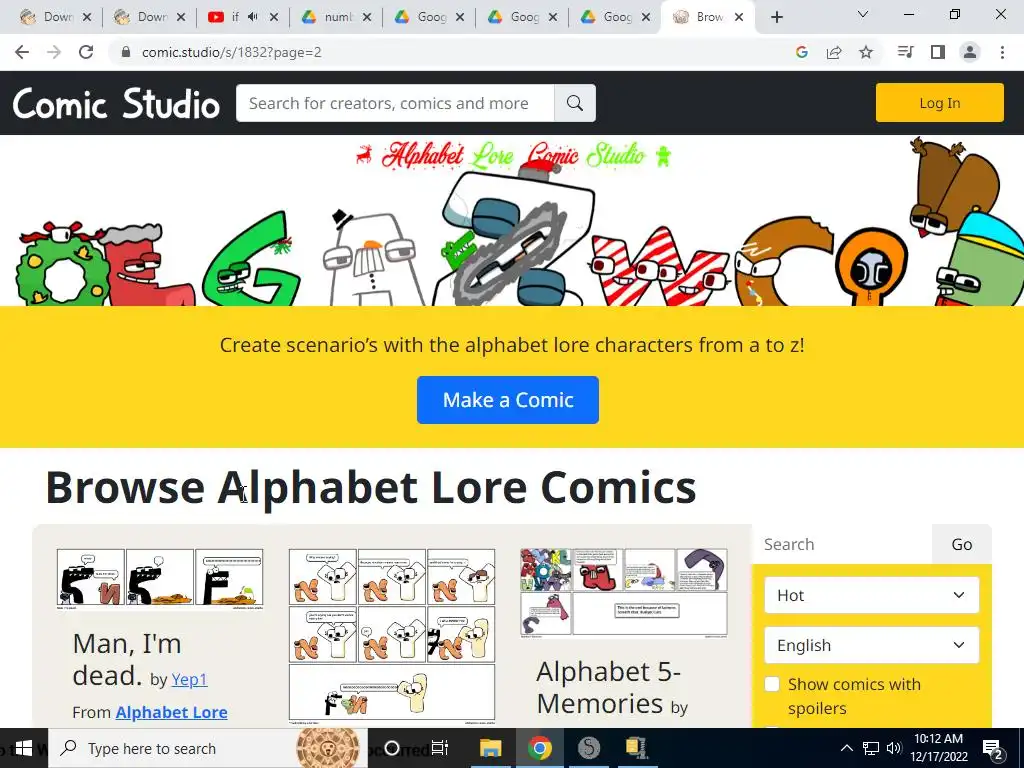Open File Explorer from taskbar
This screenshot has width=1024, height=768.
[490, 748]
